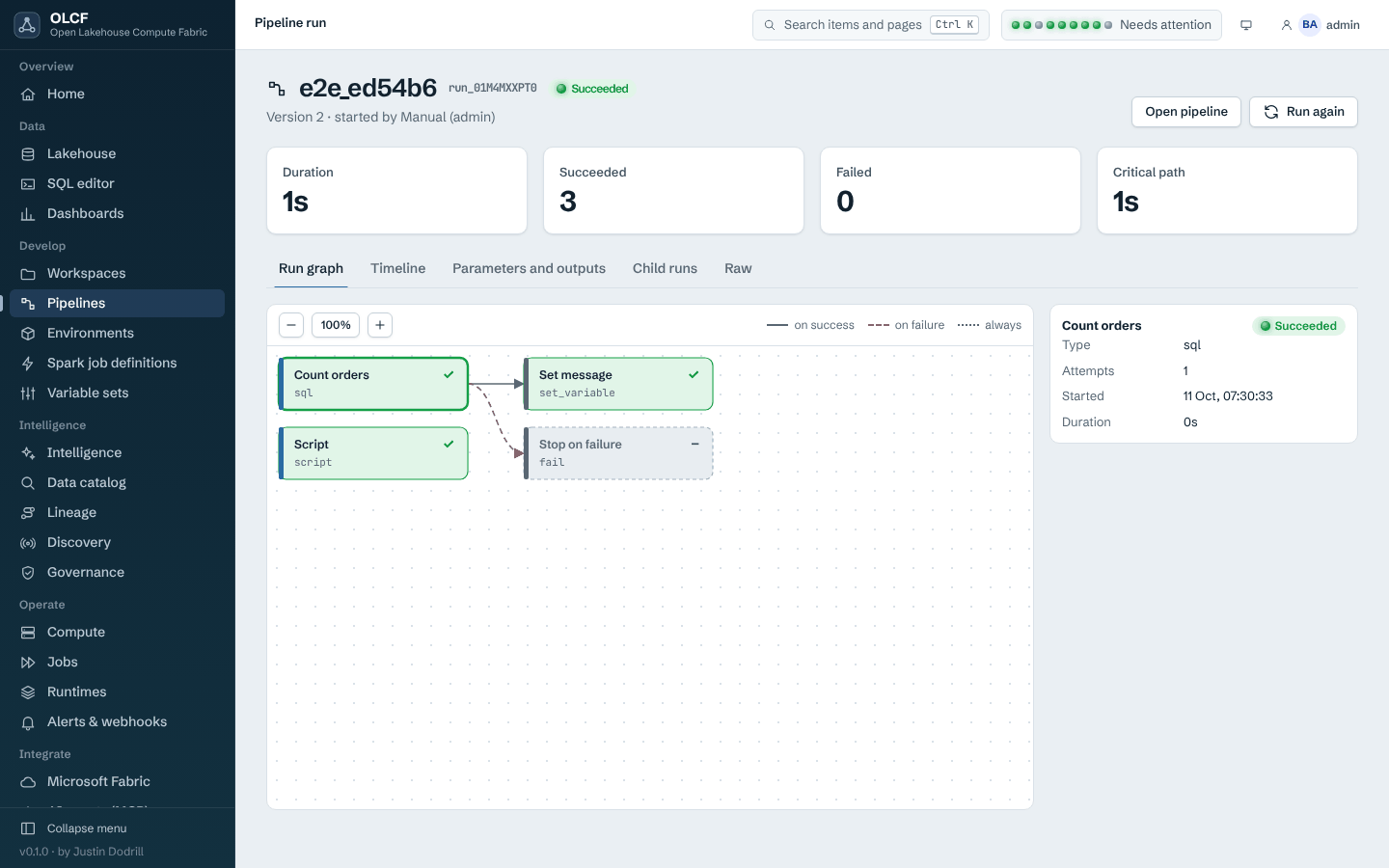The height and width of the screenshot is (868, 1389).
Task: Click started time 11 Oct, 07:30:33
Action: [x=1228, y=396]
